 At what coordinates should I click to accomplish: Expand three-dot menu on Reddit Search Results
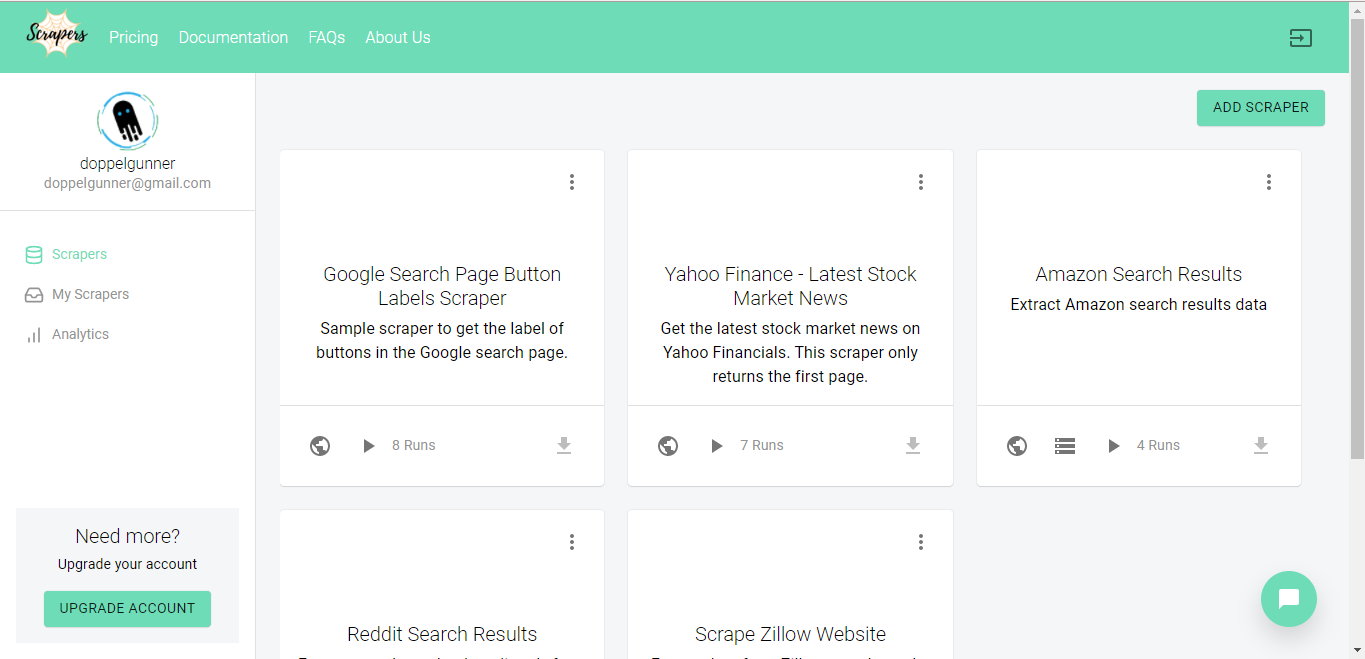point(572,542)
